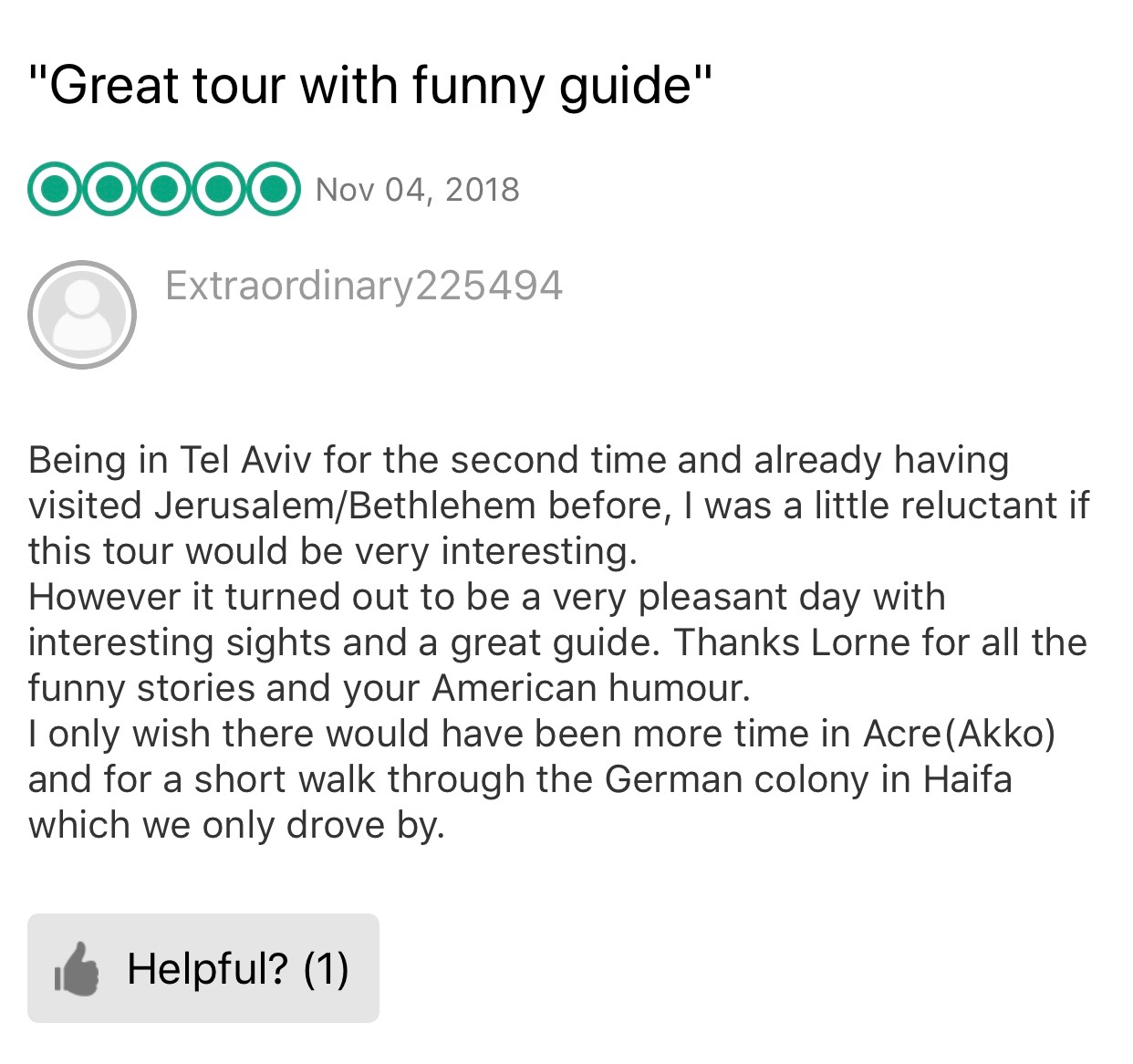Click the review date Nov 04, 2018
The image size is (1133, 1064).
[417, 190]
